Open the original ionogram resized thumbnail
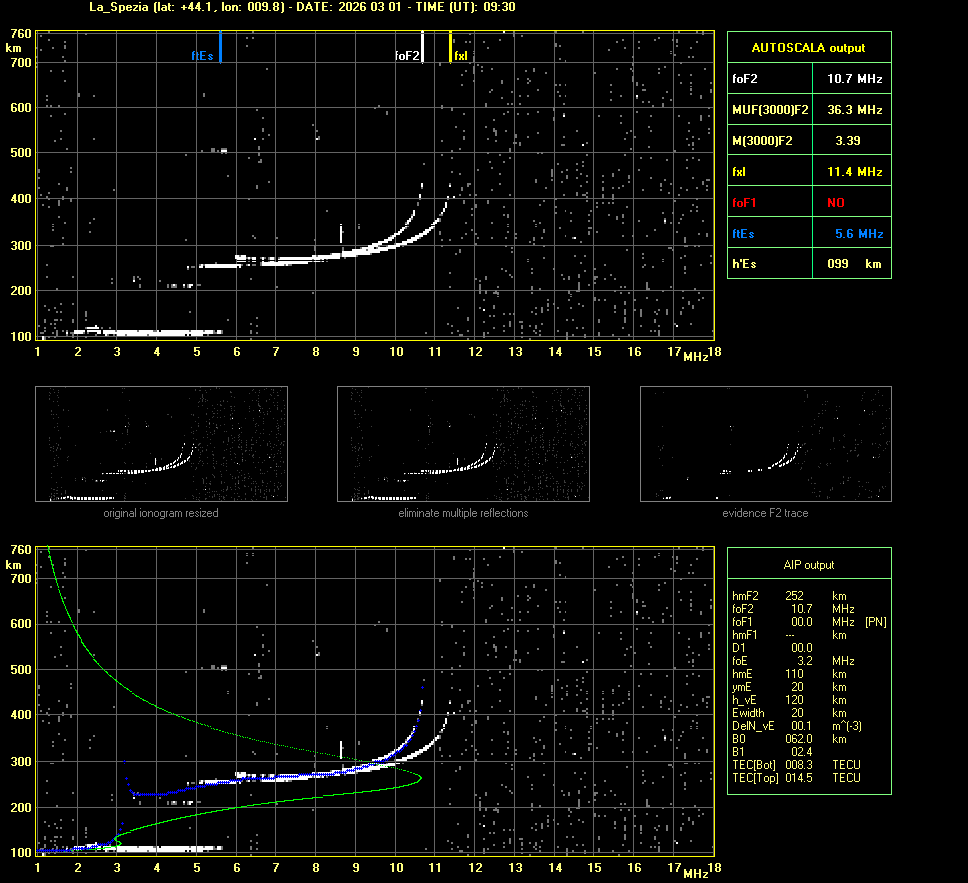Viewport: 968px width, 883px height. pyautogui.click(x=161, y=444)
